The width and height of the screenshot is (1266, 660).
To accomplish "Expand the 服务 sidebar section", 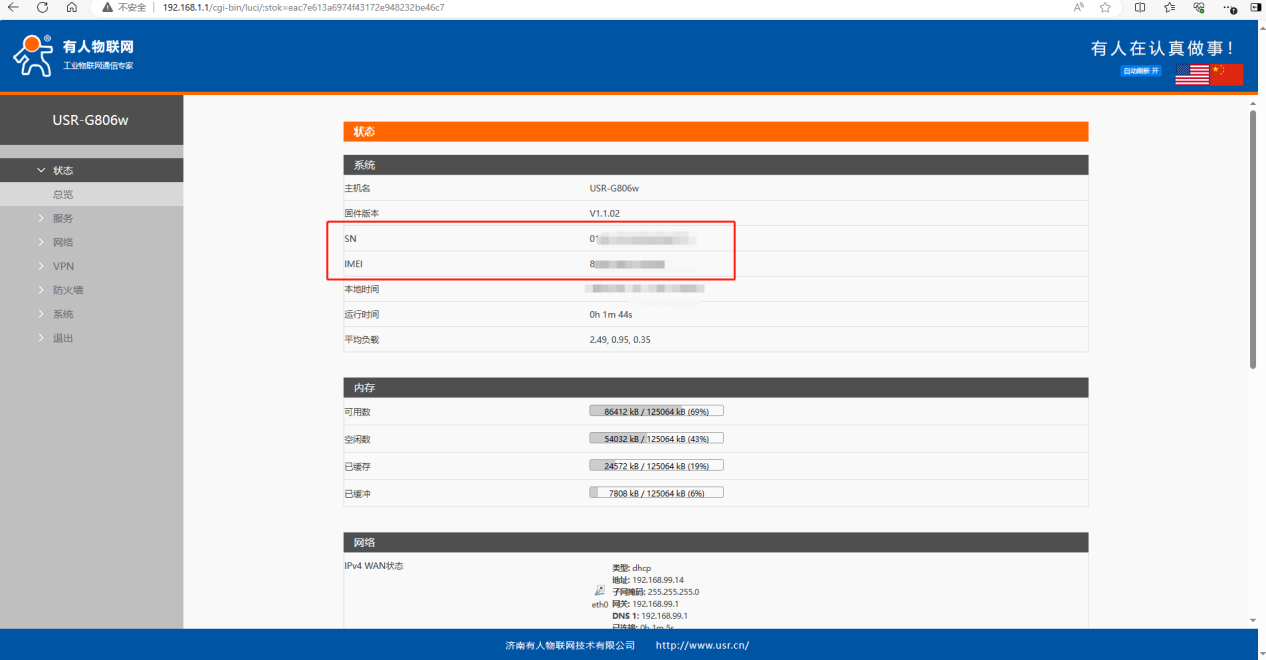I will point(62,218).
